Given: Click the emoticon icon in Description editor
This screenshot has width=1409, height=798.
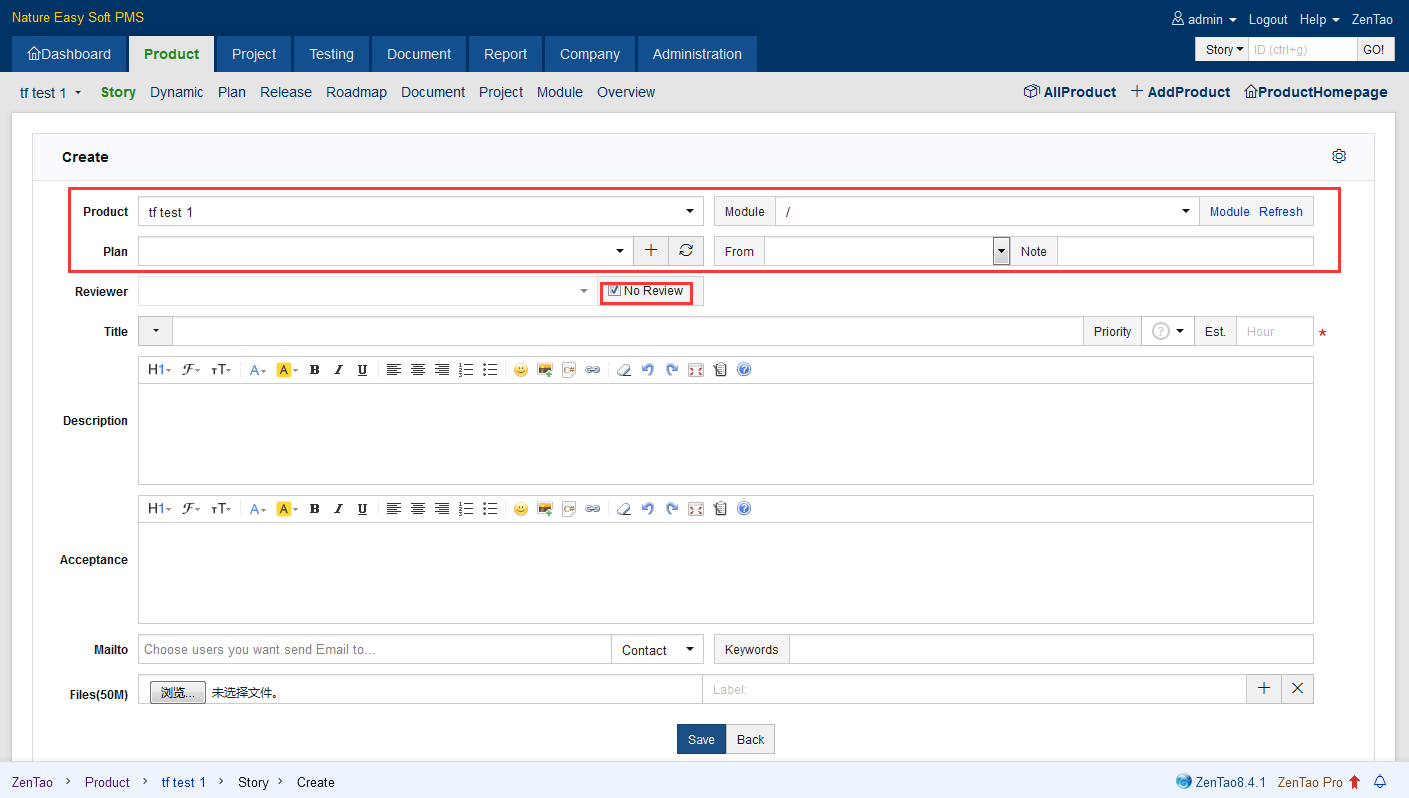Looking at the screenshot, I should click(x=520, y=370).
